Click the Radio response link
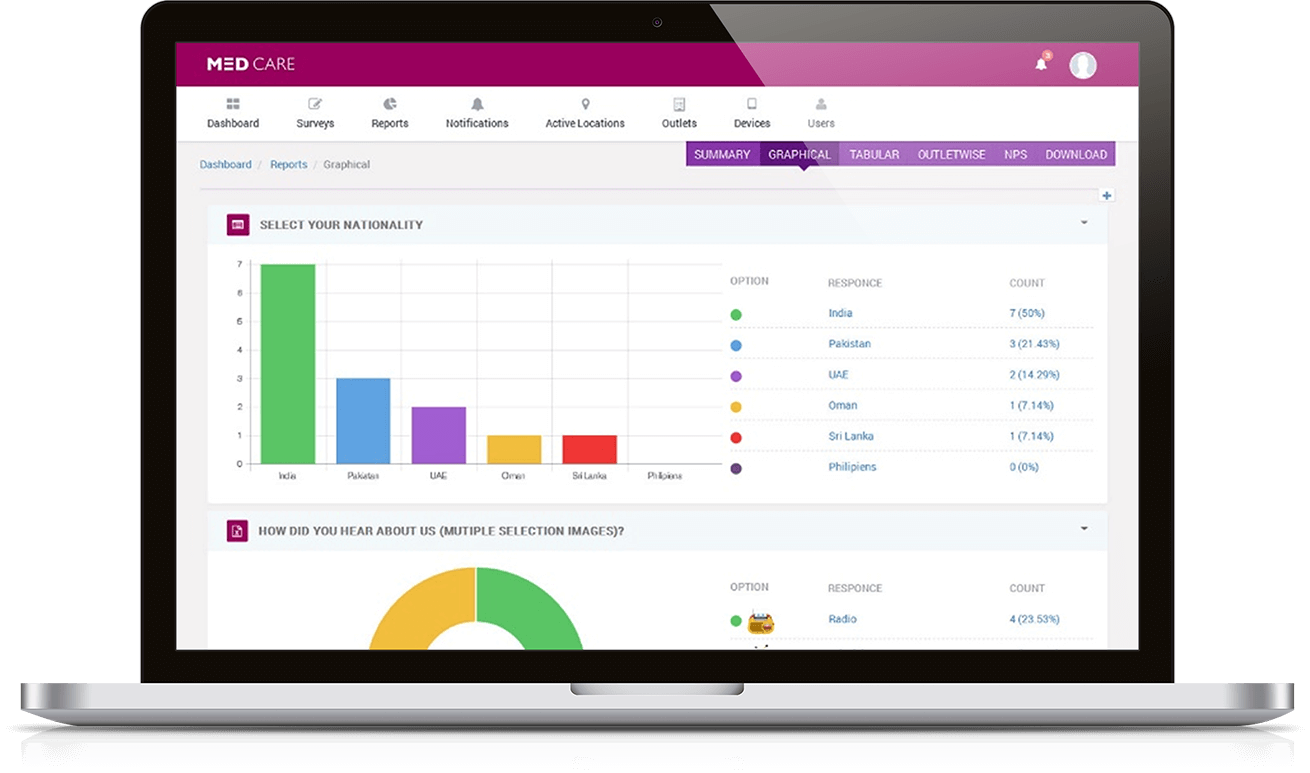1310x773 pixels. coord(842,619)
